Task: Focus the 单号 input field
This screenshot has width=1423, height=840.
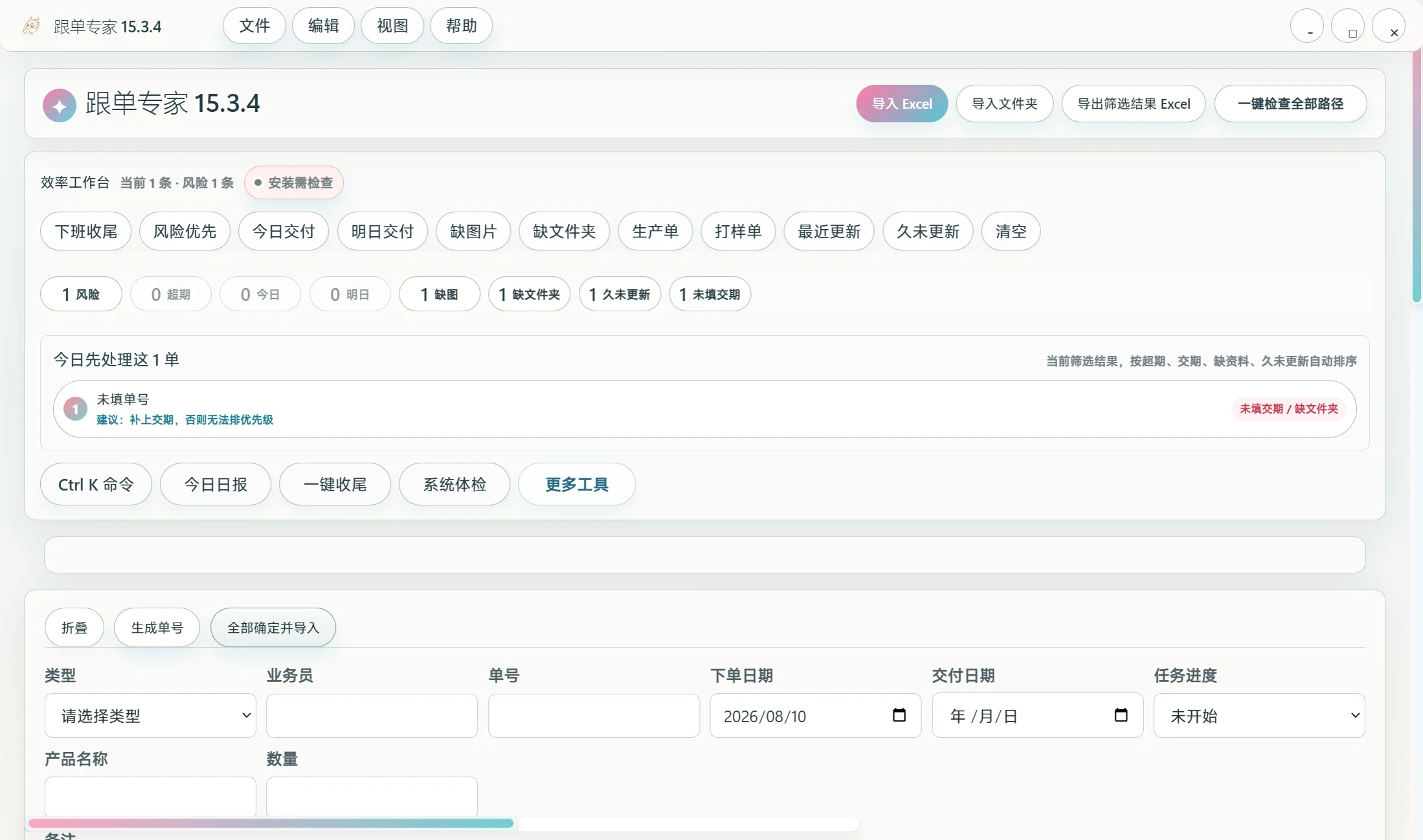Action: 594,716
